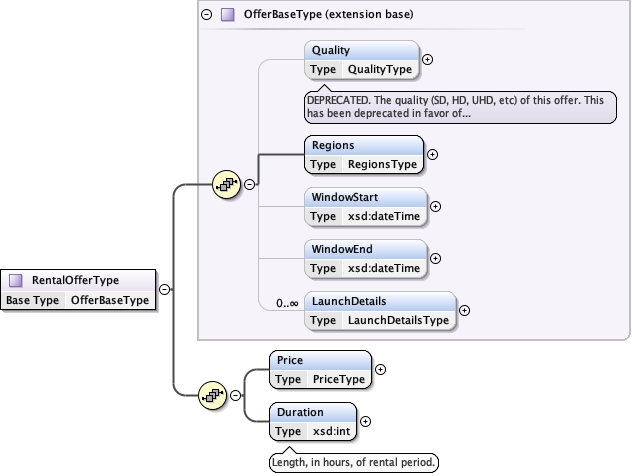Viewport: 632px width, 476px height.
Task: Click the 'Base Type' label cell
Action: (33, 300)
